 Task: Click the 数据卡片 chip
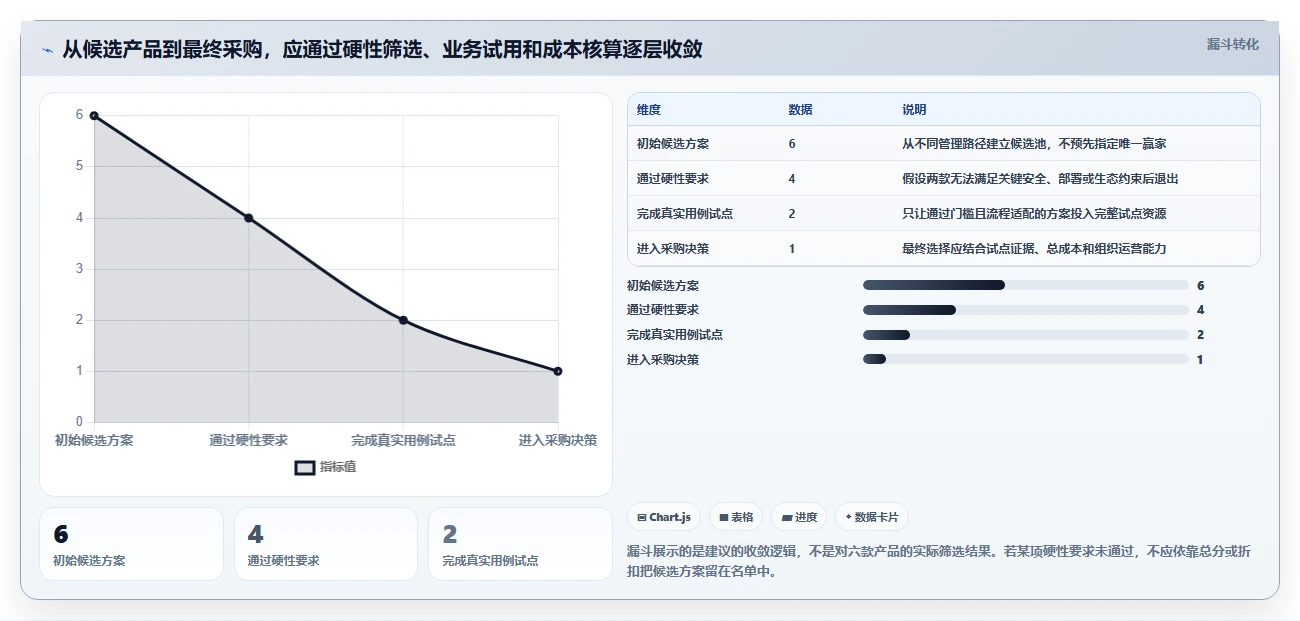click(871, 517)
